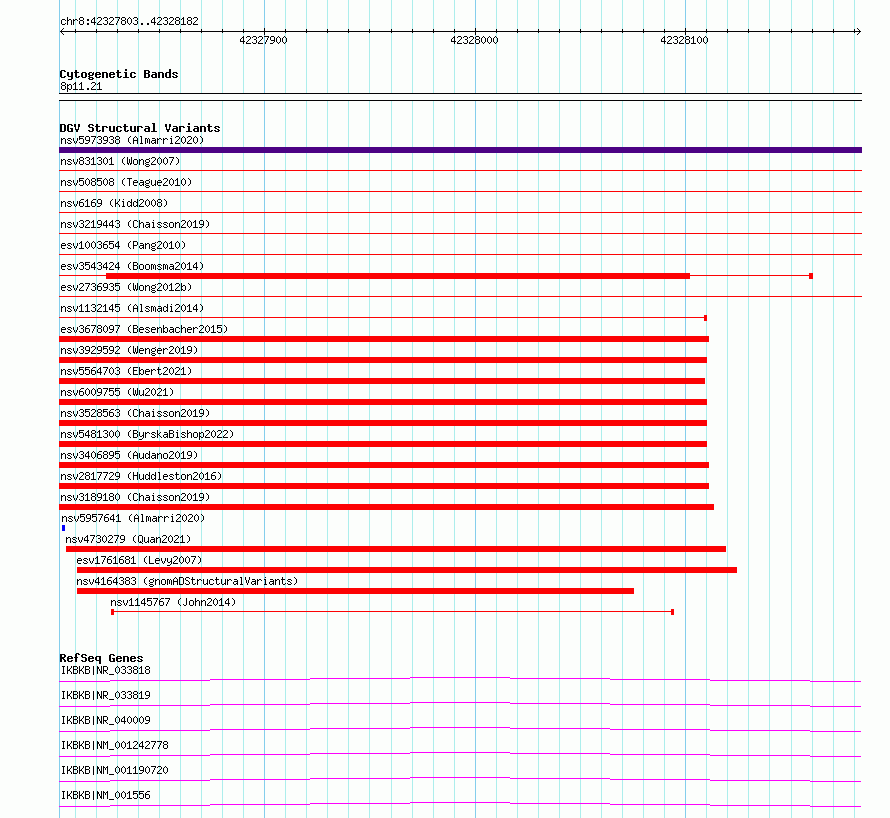Click the small blue nsv5957641 variant marker
The image size is (890, 818).
pyautogui.click(x=64, y=528)
